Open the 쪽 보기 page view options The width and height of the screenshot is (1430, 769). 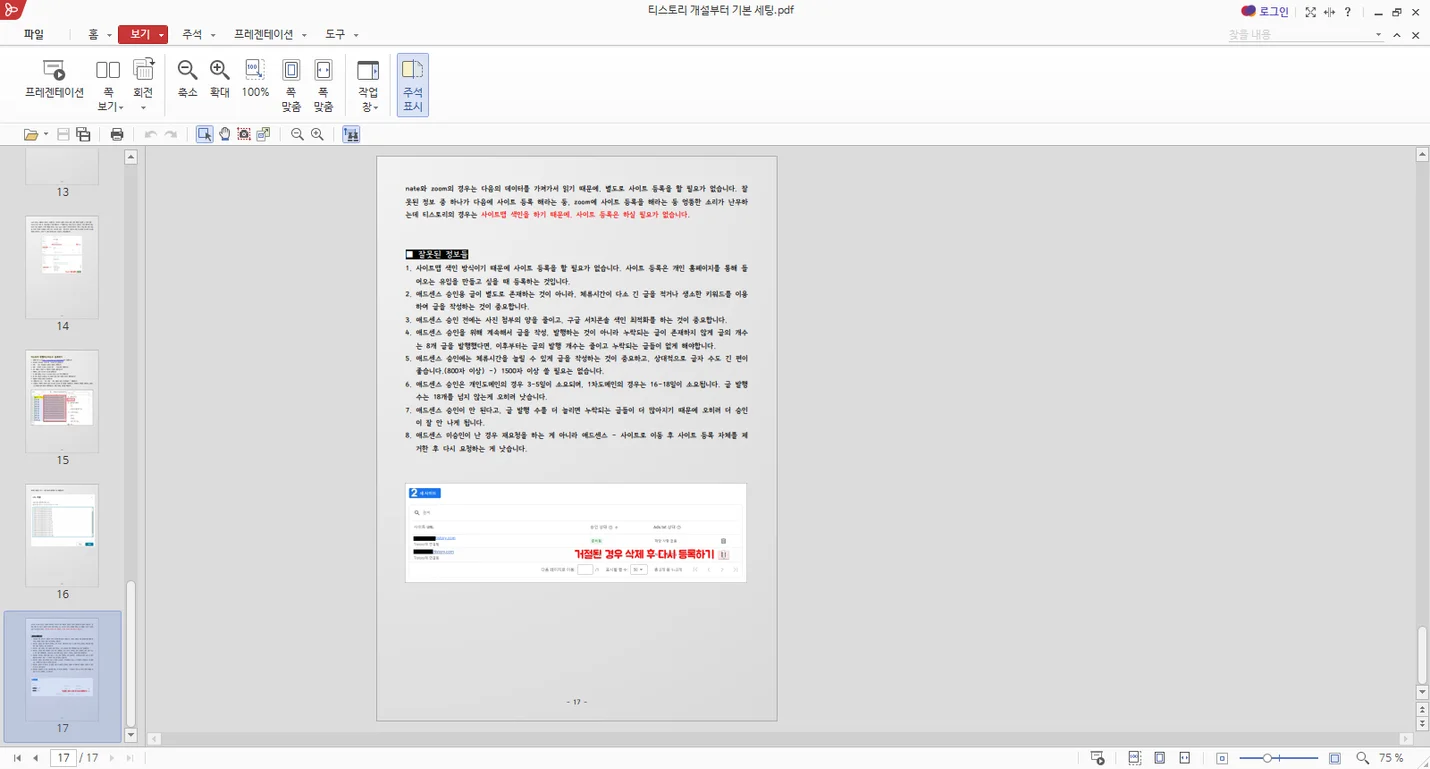click(108, 85)
